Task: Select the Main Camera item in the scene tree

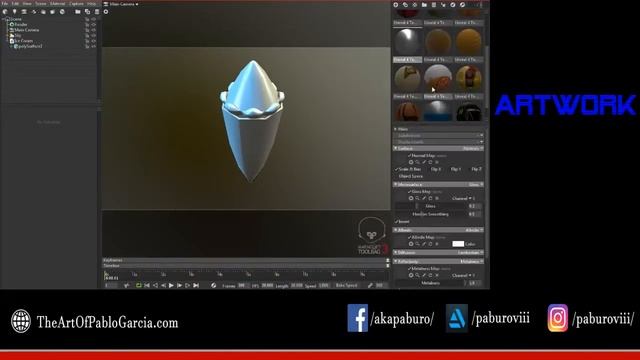Action: coord(27,30)
